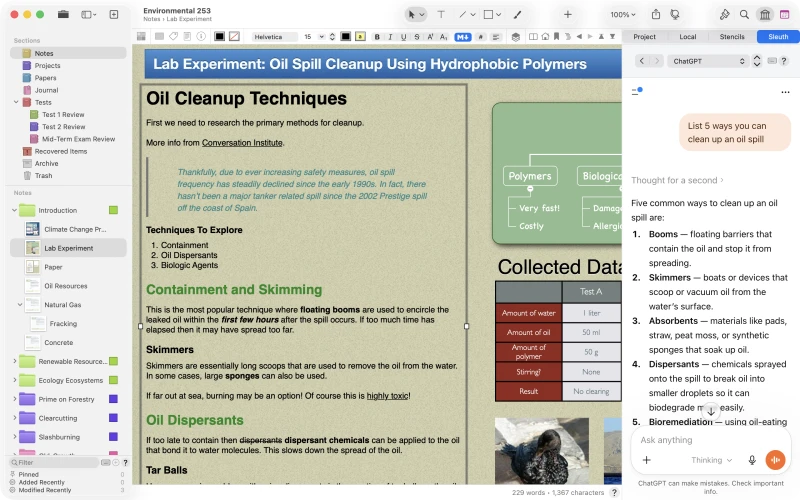Click scroll-to-bottom arrow in ChatGPT
This screenshot has height=500, width=800.
pos(710,411)
